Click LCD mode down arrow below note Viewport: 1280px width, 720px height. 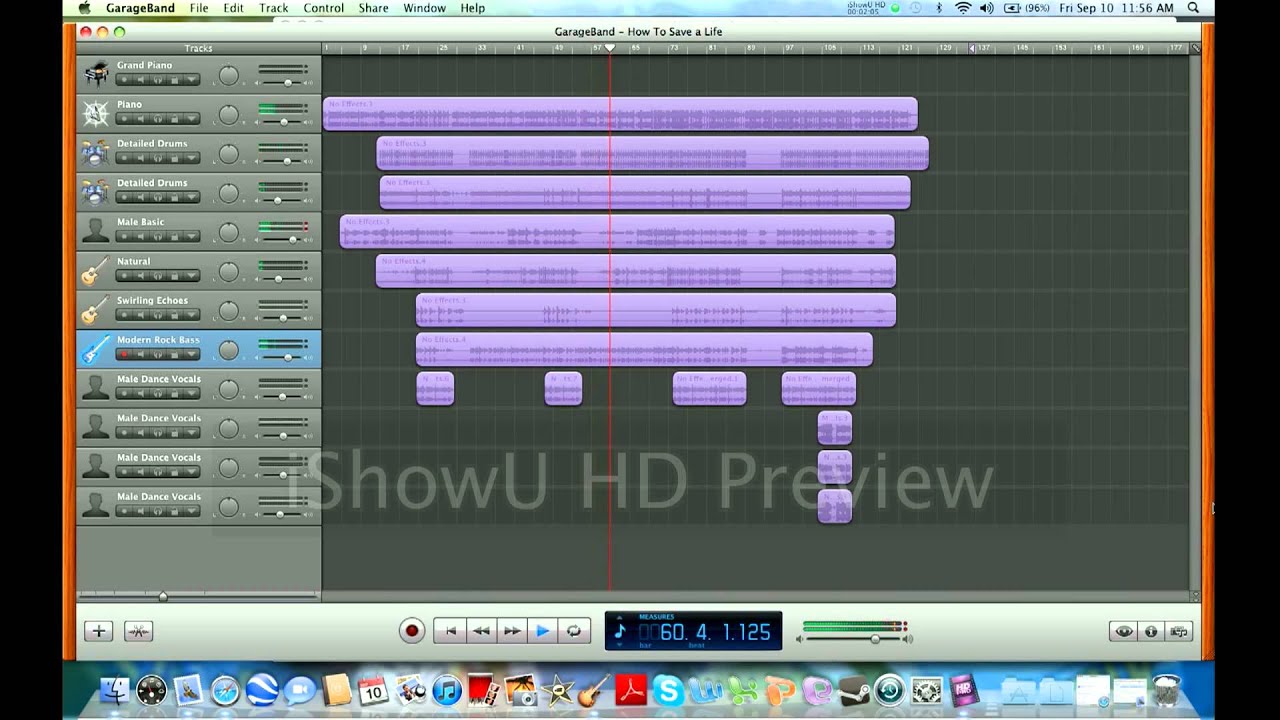[619, 645]
